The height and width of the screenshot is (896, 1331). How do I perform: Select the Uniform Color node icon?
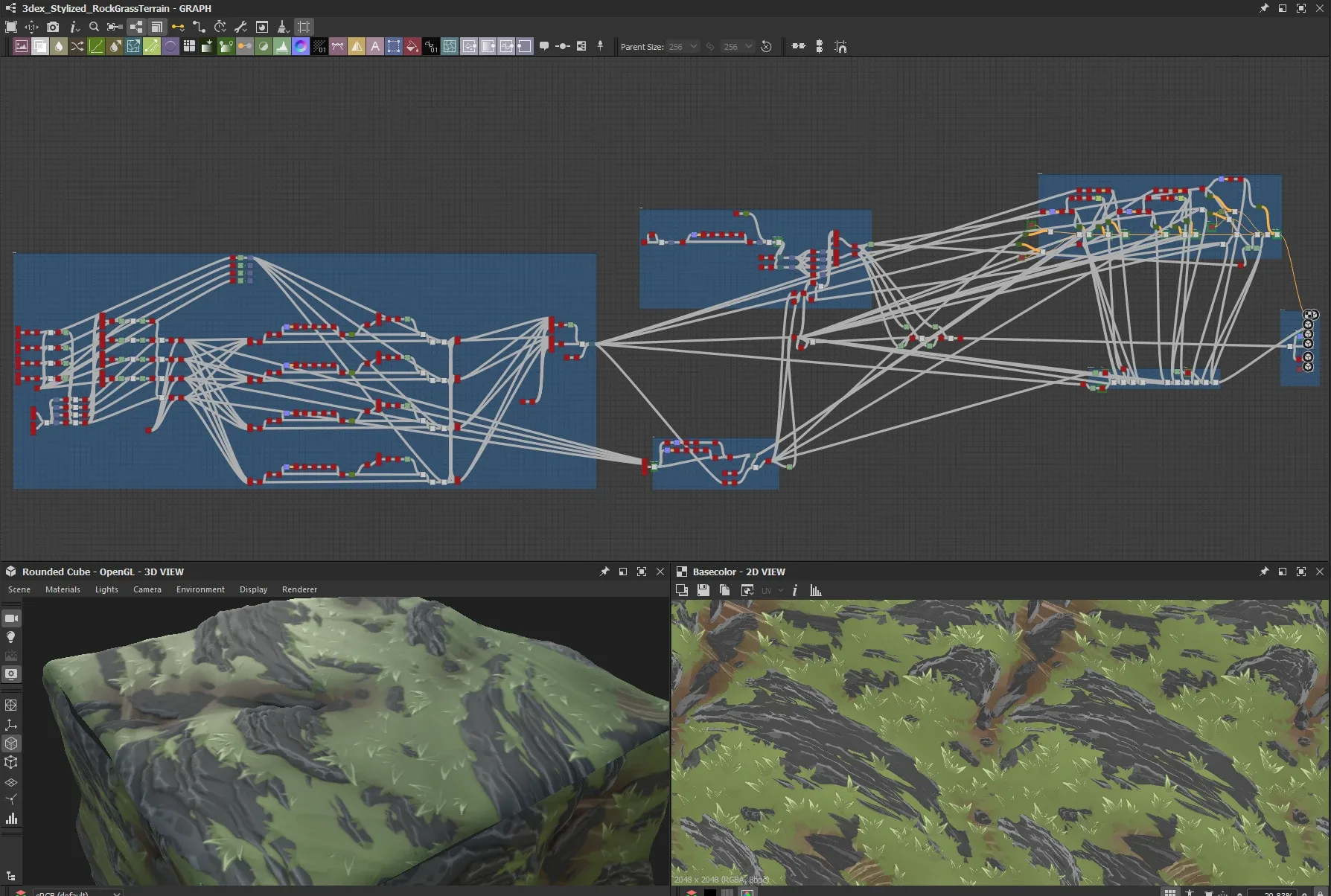coord(412,47)
